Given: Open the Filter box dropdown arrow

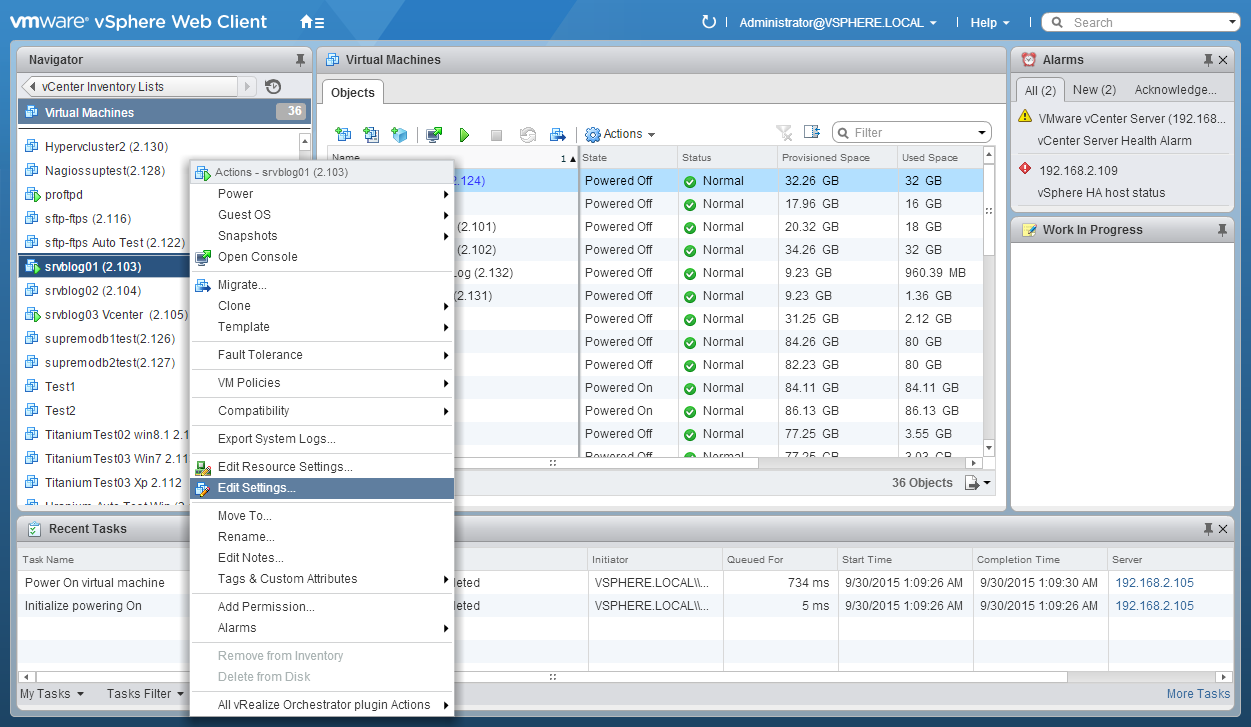Looking at the screenshot, I should pyautogui.click(x=982, y=133).
